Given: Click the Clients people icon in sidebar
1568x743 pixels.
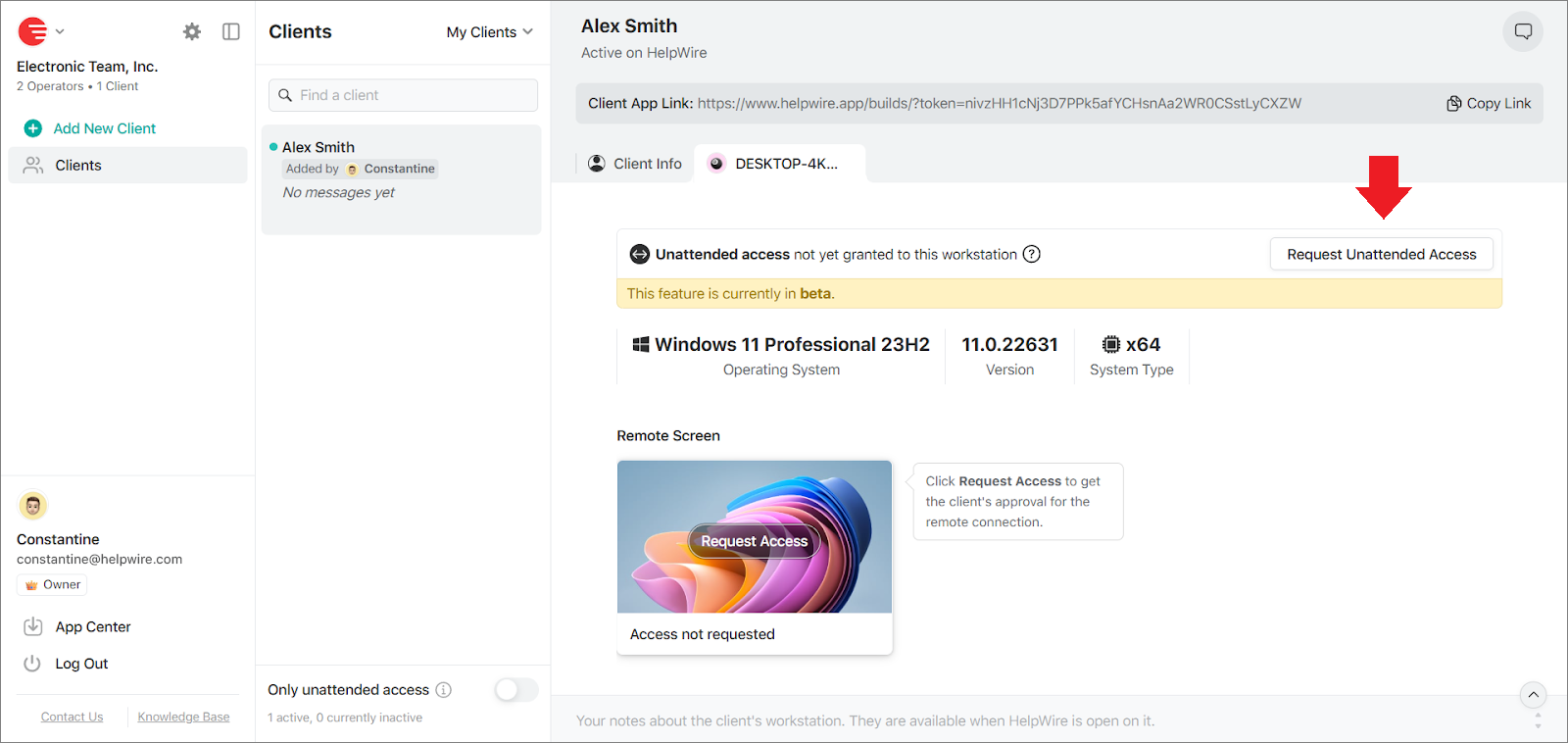Looking at the screenshot, I should [x=33, y=165].
